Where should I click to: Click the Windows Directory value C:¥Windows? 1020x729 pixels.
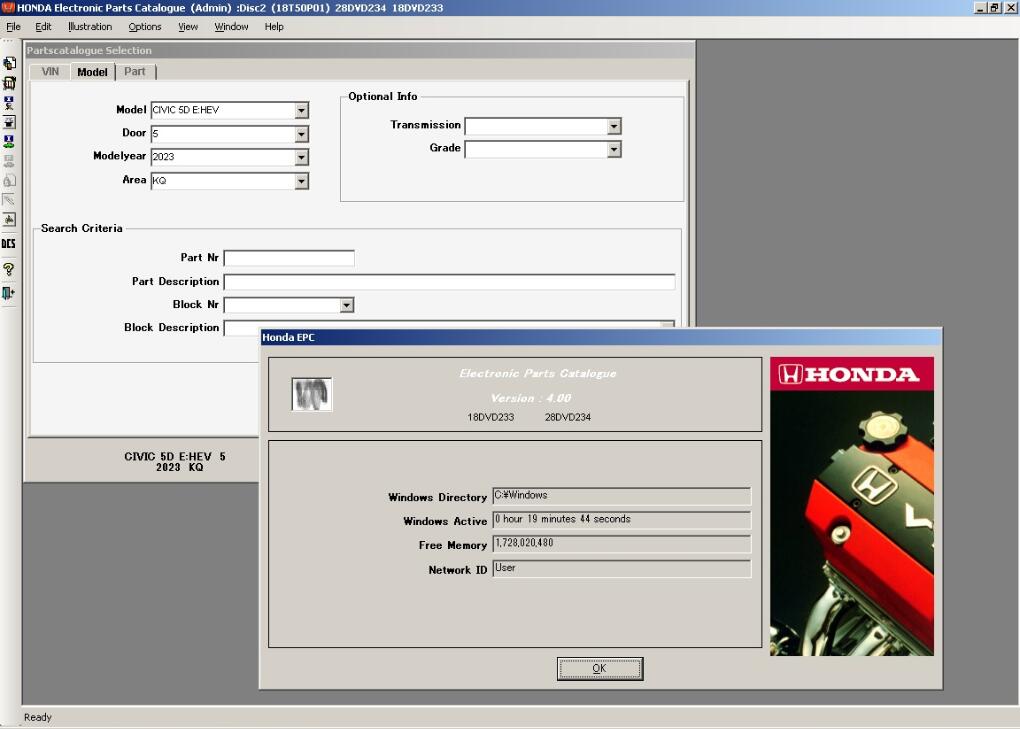622,496
